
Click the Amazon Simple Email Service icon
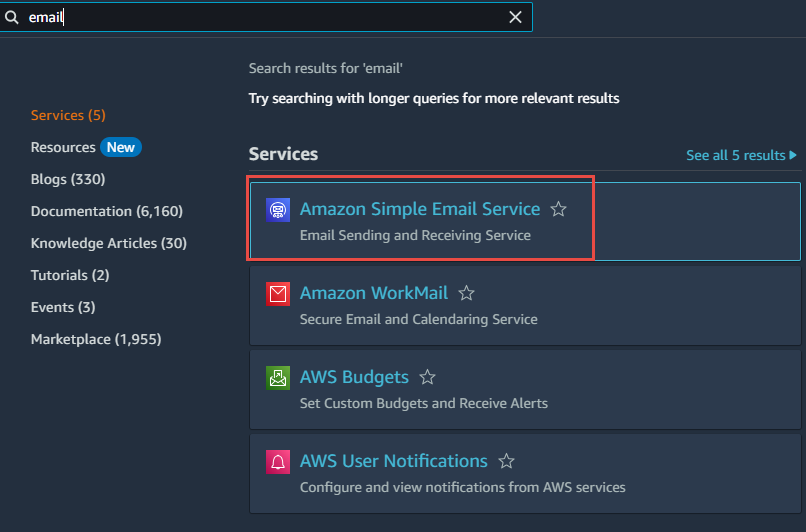pos(278,210)
